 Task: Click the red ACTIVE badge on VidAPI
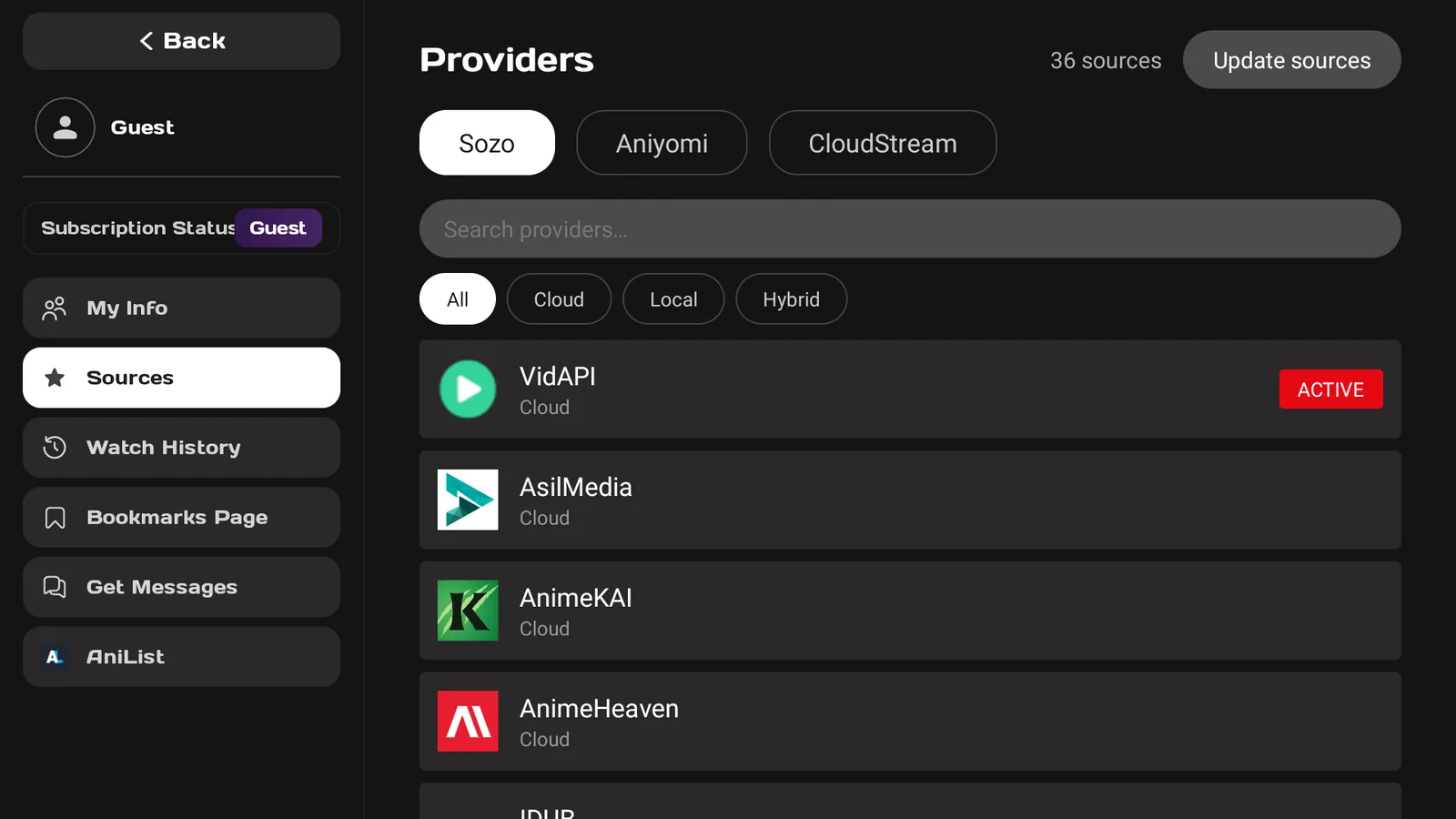point(1330,389)
